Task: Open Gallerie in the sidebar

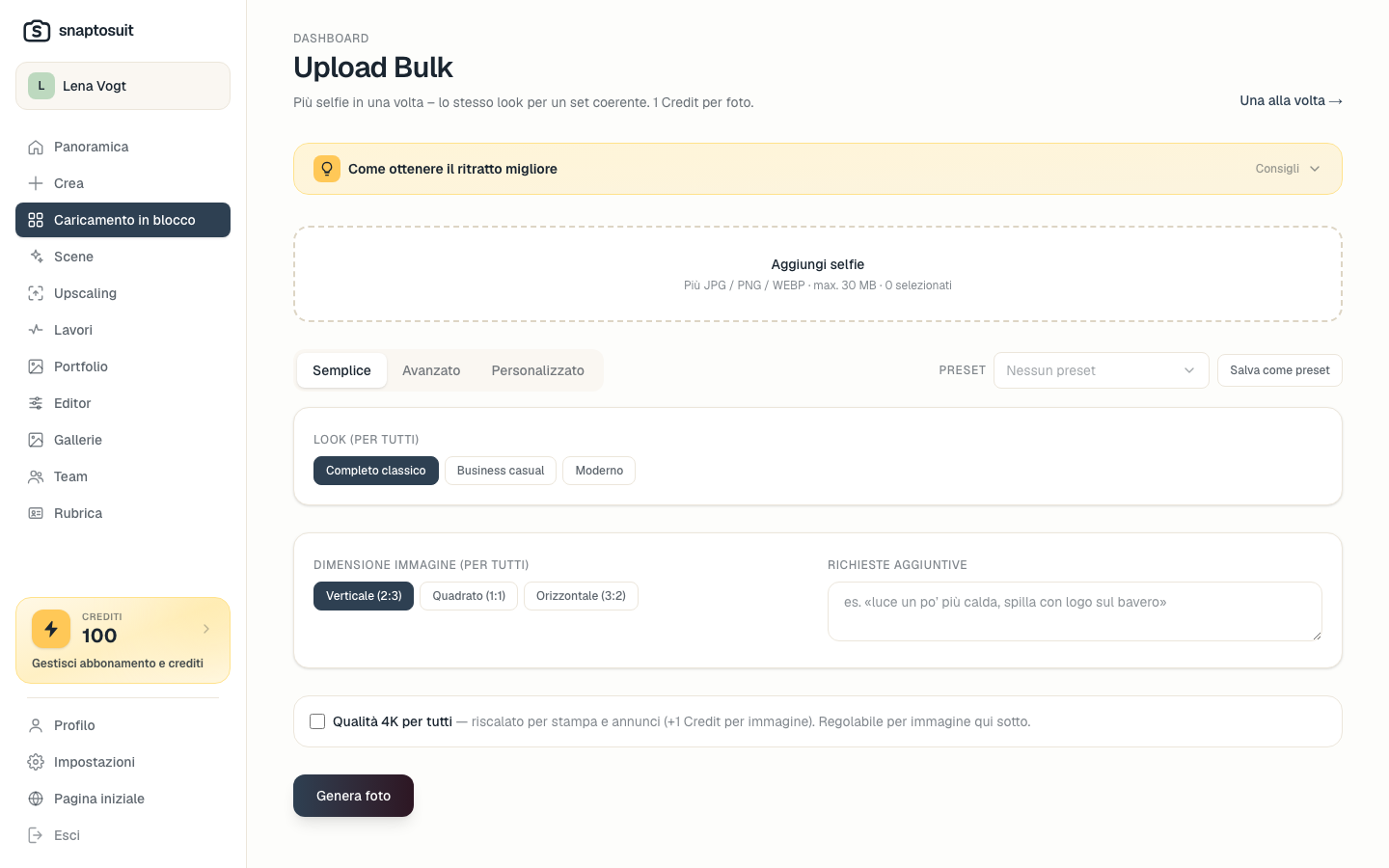Action: [123, 440]
